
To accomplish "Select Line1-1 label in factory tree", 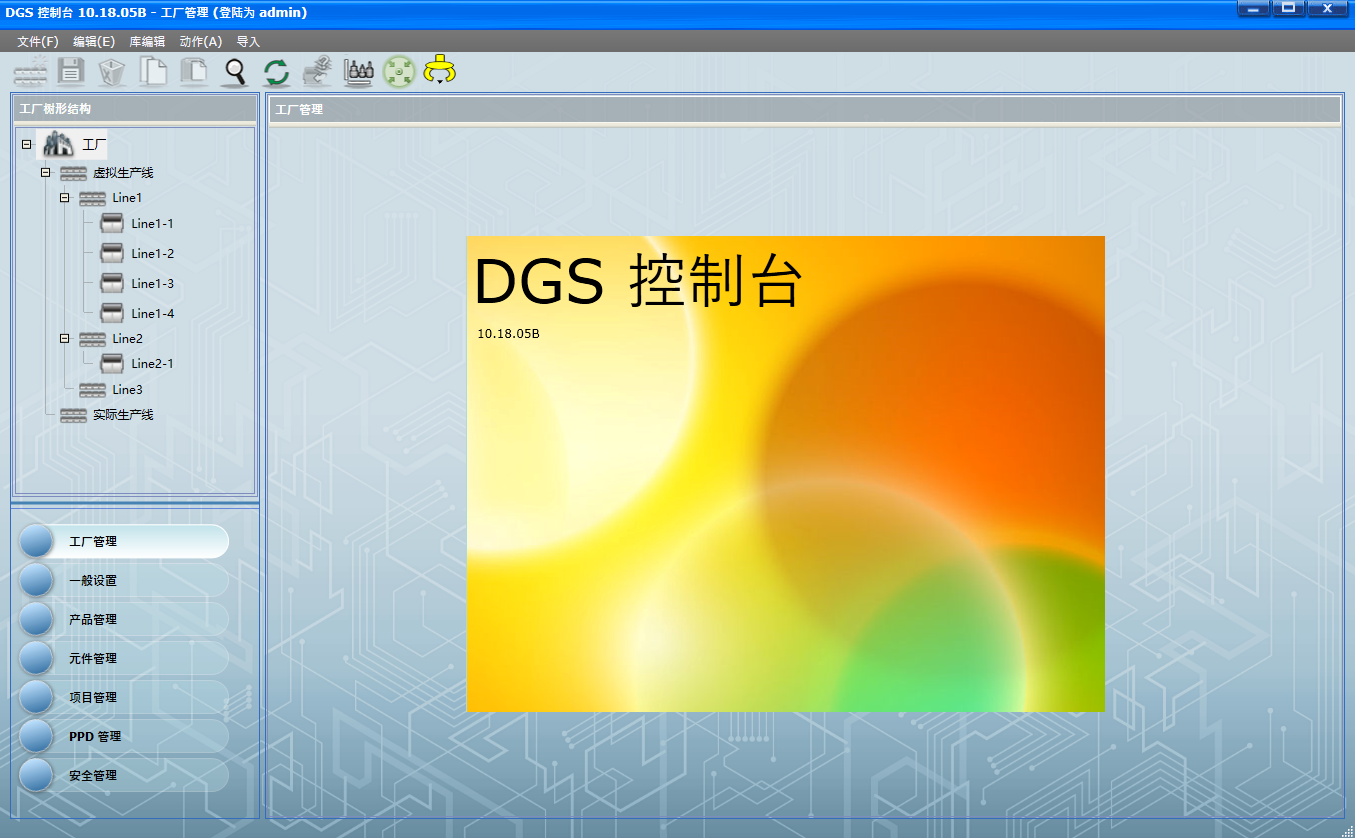I will tap(152, 223).
